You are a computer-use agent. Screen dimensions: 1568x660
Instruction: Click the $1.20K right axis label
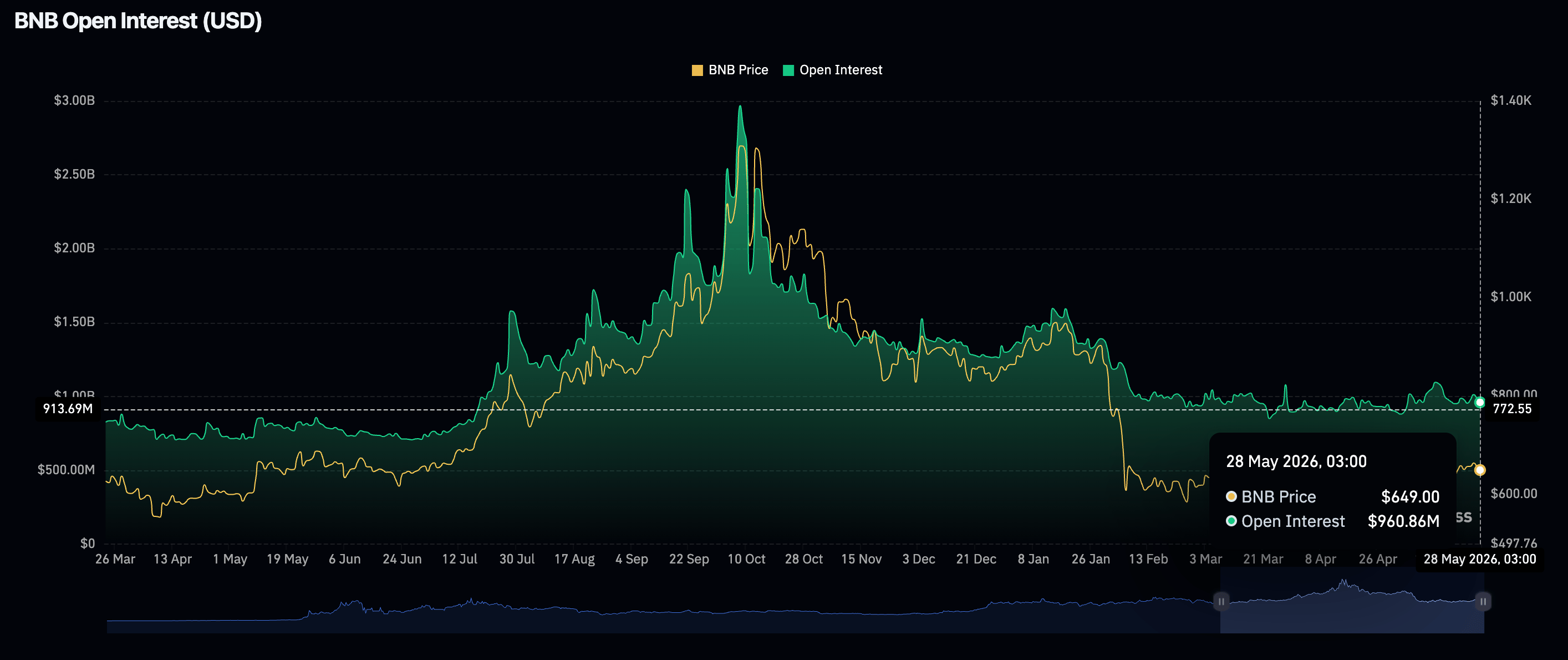click(1511, 199)
